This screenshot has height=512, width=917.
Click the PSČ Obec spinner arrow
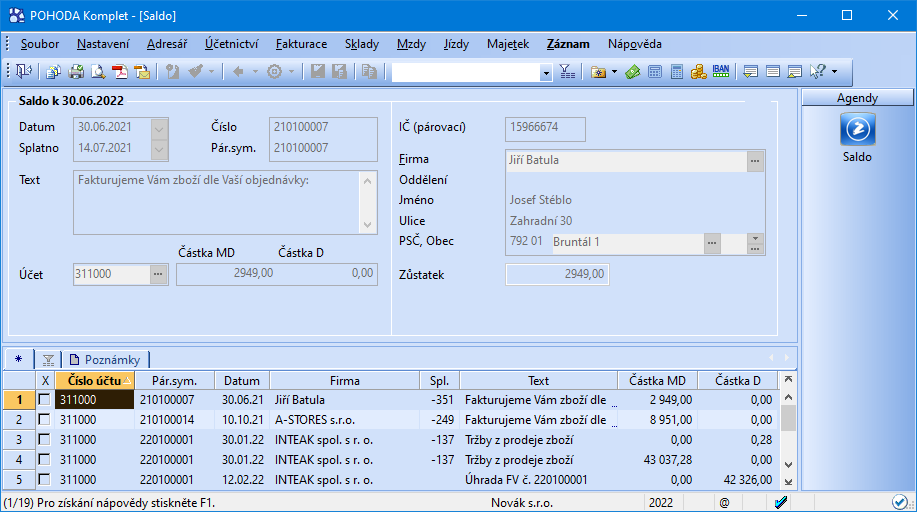755,239
